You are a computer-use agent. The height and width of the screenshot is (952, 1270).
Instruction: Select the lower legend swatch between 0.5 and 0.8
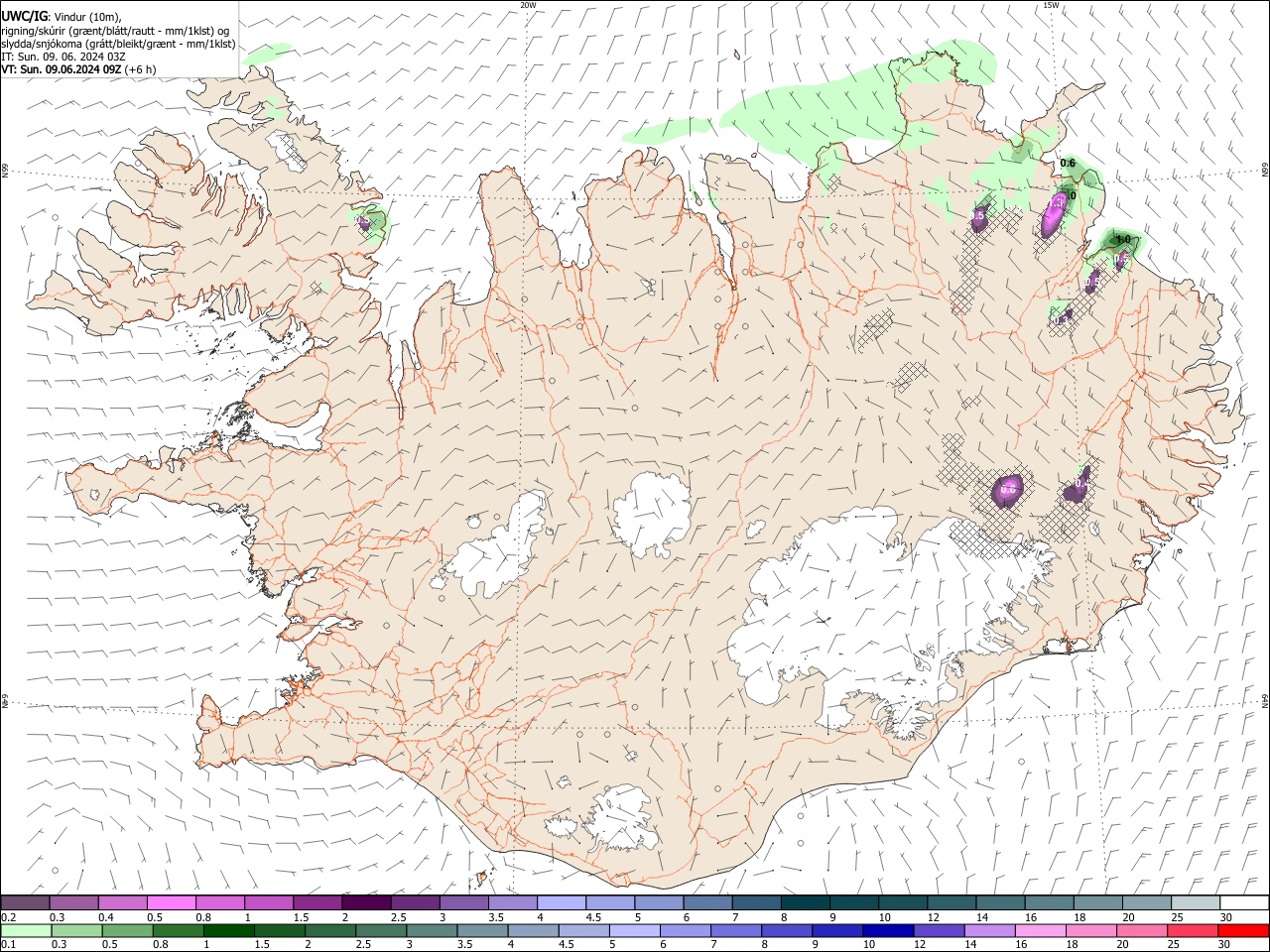tap(128, 930)
